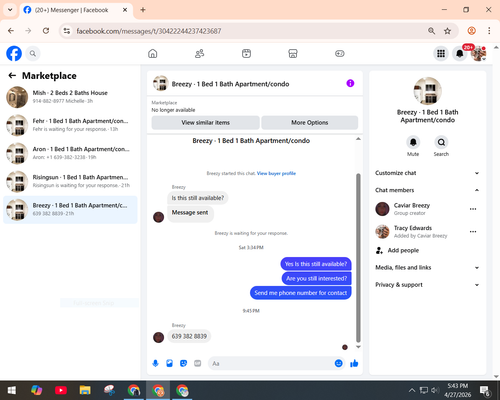The width and height of the screenshot is (500, 400).
Task: Open the Gaming controller icon
Action: pyautogui.click(x=340, y=53)
